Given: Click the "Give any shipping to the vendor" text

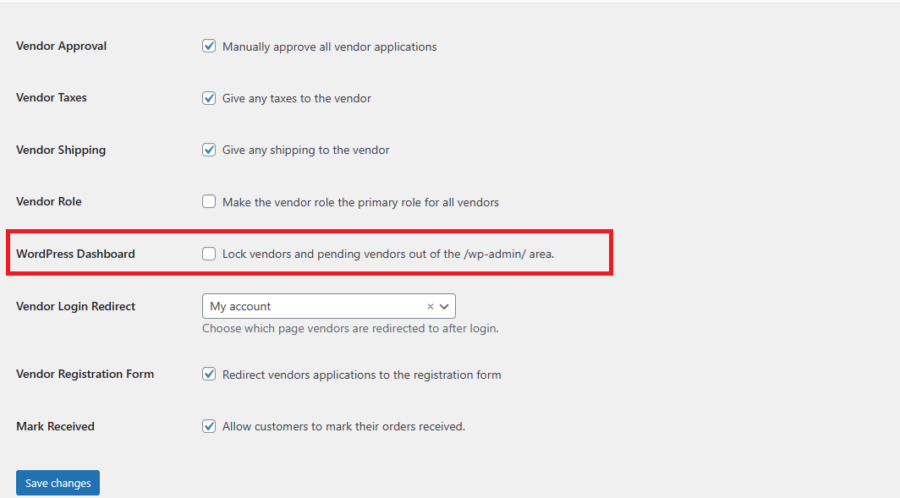Looking at the screenshot, I should (x=305, y=151).
